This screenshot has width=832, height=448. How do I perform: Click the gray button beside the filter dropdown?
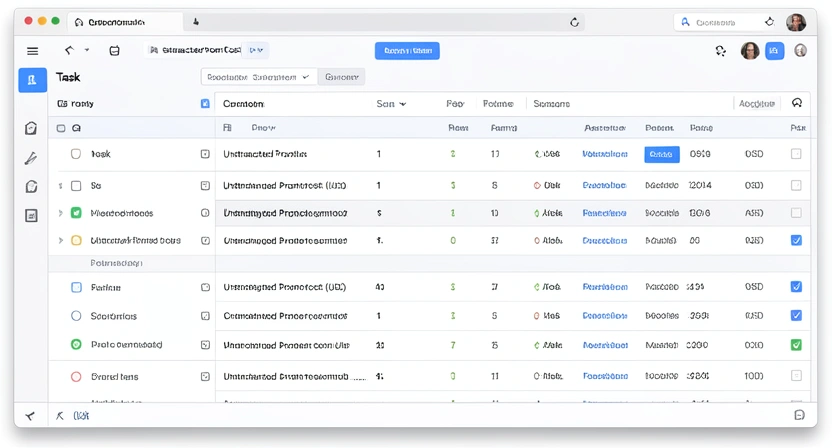342,77
